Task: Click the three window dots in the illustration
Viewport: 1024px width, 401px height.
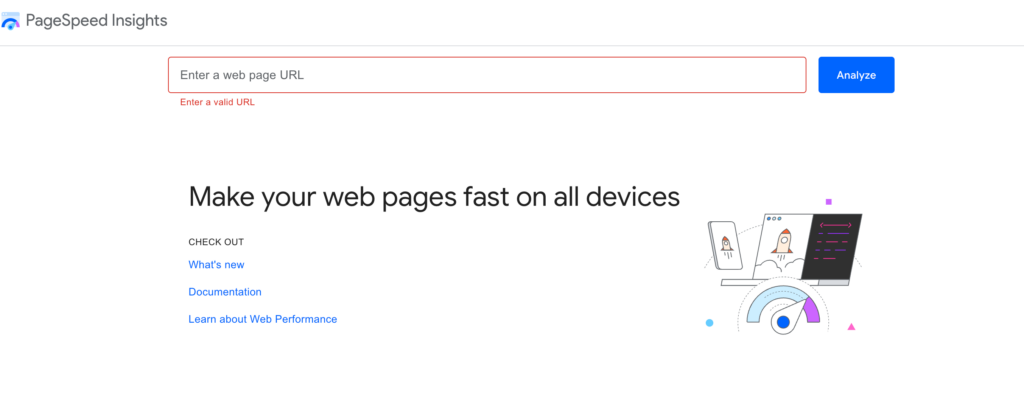Action: [774, 219]
